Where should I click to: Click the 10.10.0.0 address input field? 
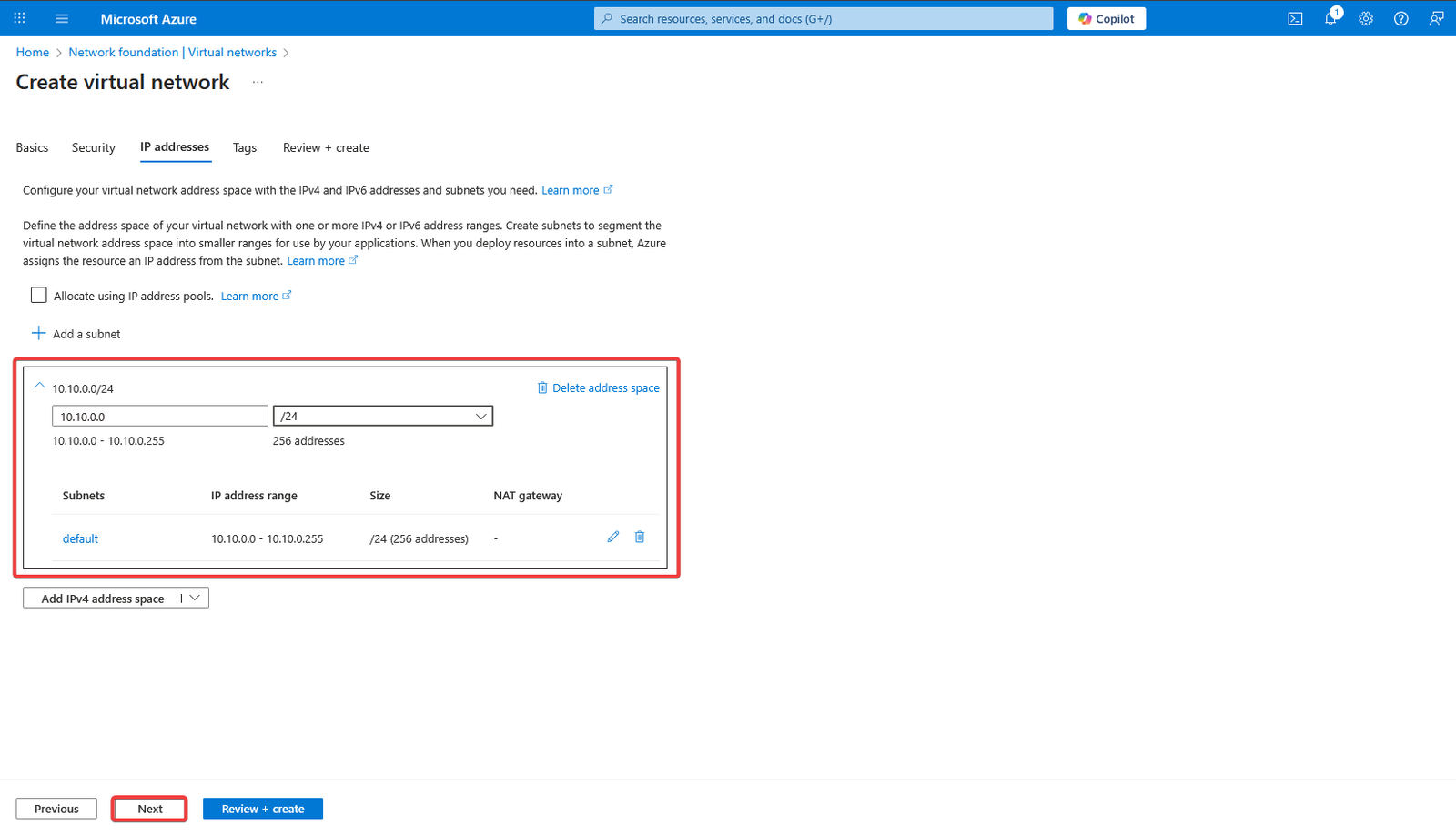click(160, 417)
